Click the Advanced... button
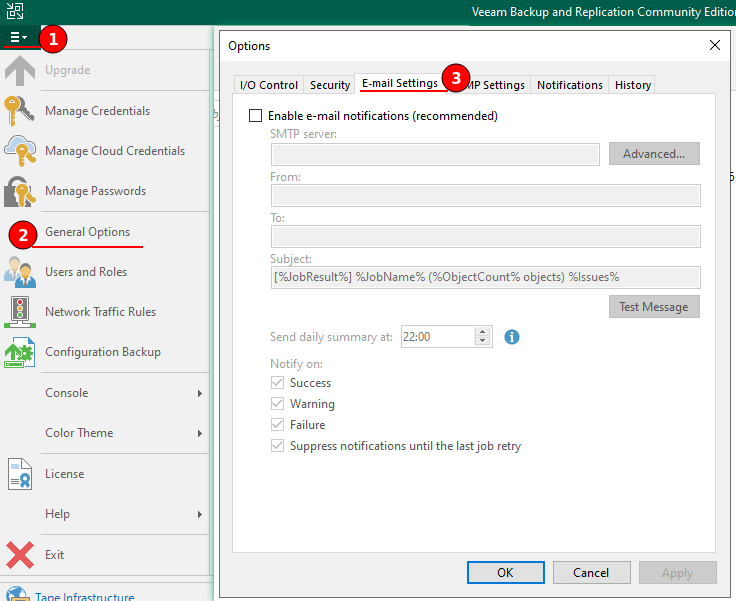The image size is (736, 601). tap(654, 154)
